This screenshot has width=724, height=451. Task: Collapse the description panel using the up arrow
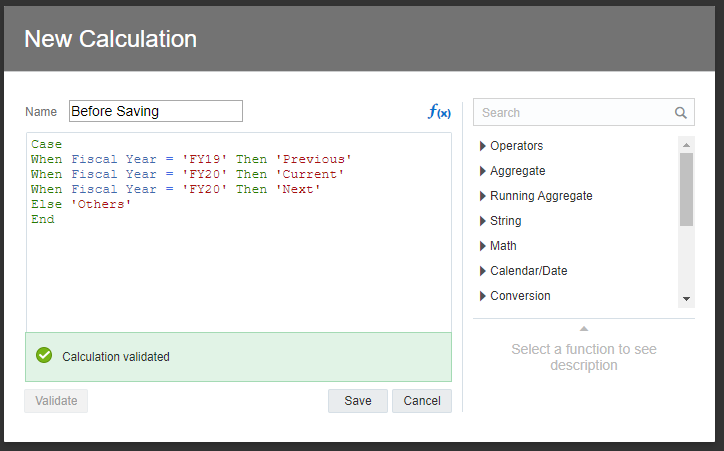coord(584,329)
